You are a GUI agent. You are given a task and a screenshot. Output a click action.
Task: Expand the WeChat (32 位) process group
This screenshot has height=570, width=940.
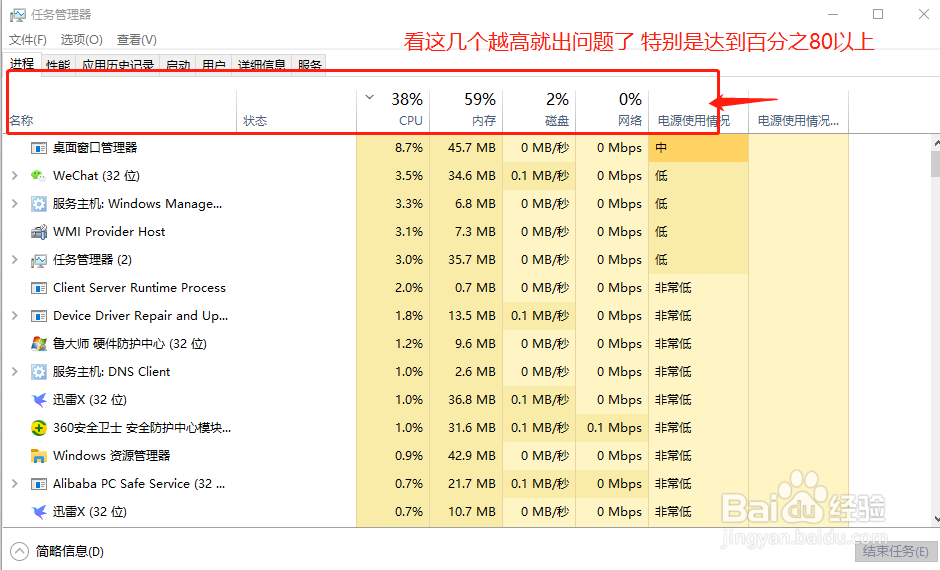15,176
